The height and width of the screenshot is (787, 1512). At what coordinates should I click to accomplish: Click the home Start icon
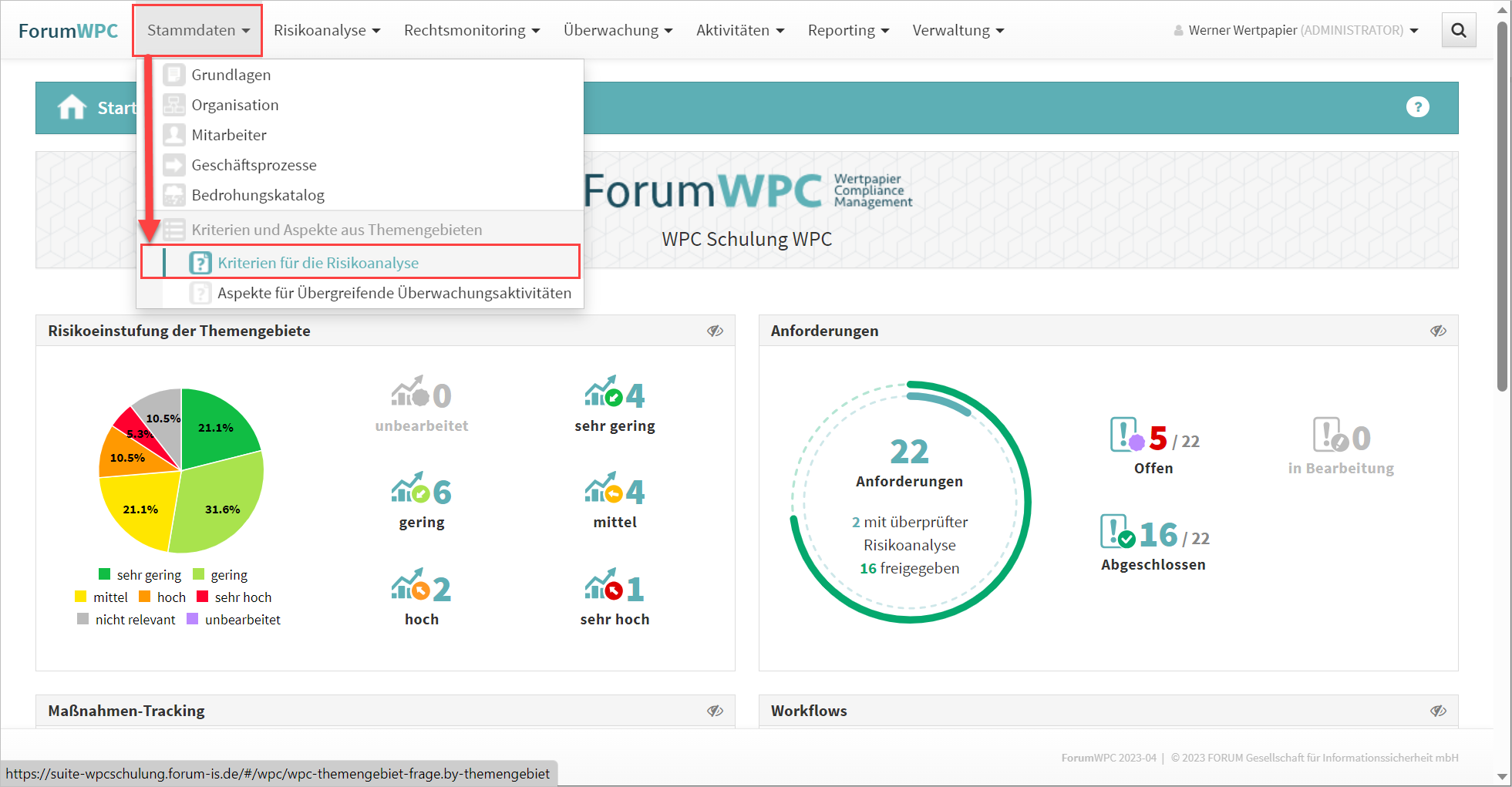[72, 107]
